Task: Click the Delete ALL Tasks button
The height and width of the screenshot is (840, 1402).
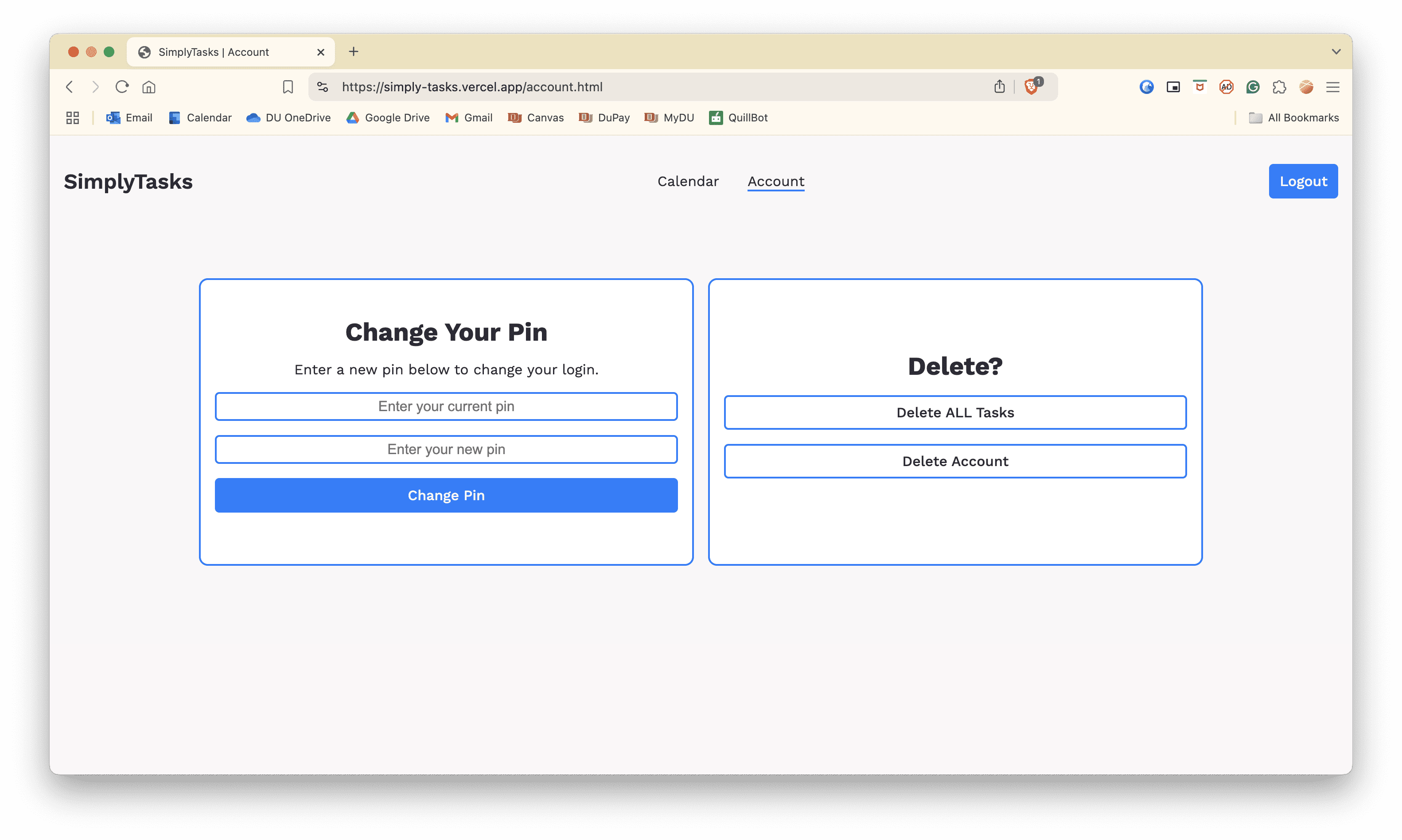Action: pyautogui.click(x=955, y=412)
